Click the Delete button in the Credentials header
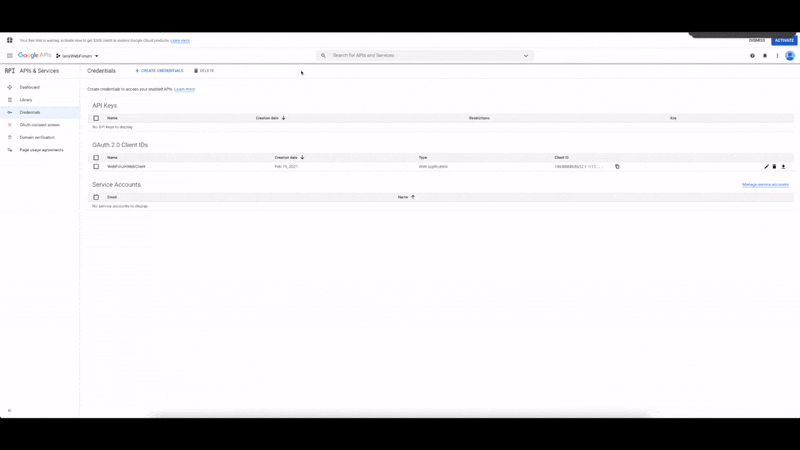The width and height of the screenshot is (800, 450). (x=204, y=71)
